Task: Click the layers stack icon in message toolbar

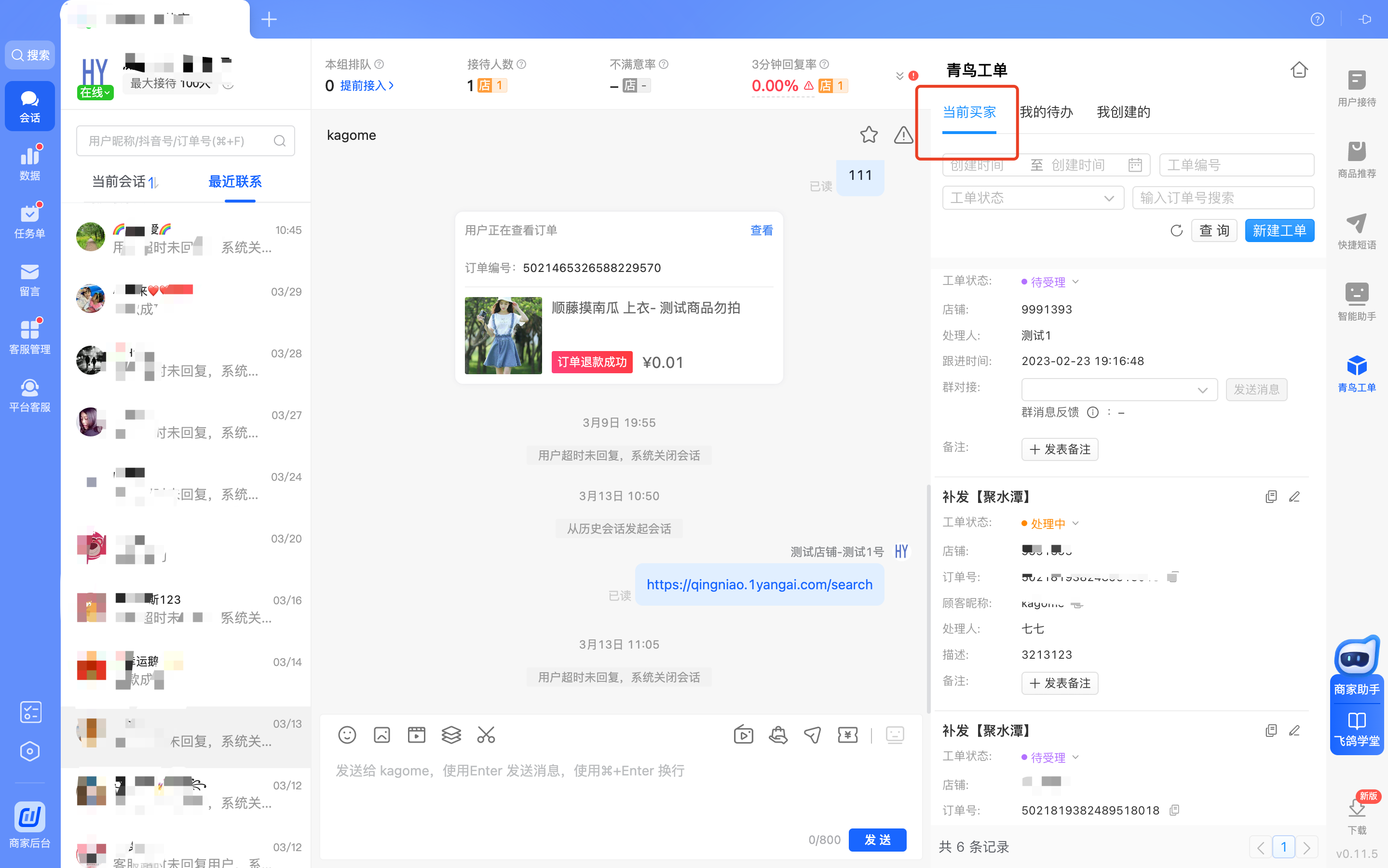Action: tap(451, 735)
